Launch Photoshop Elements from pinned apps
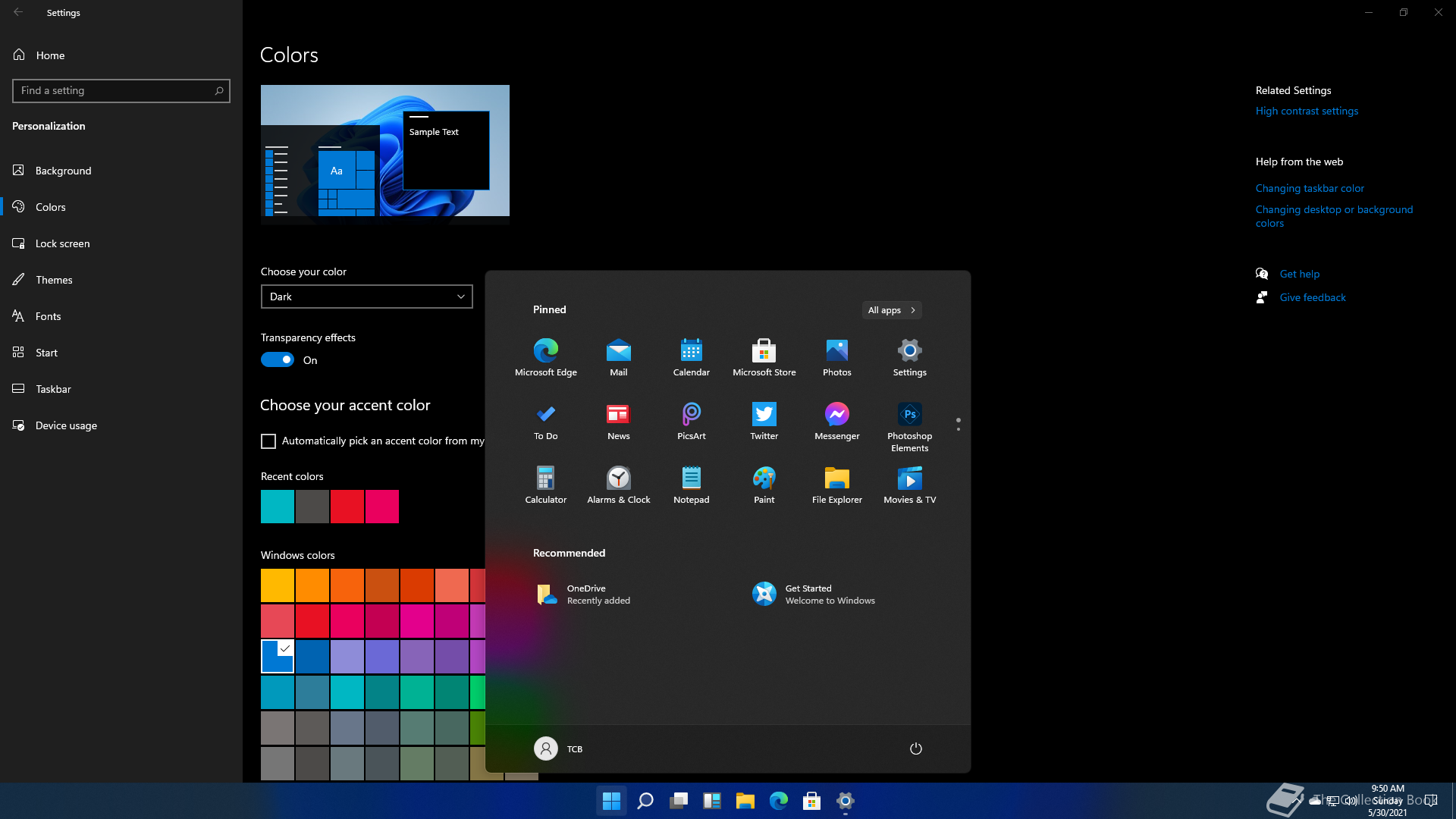 tap(910, 427)
